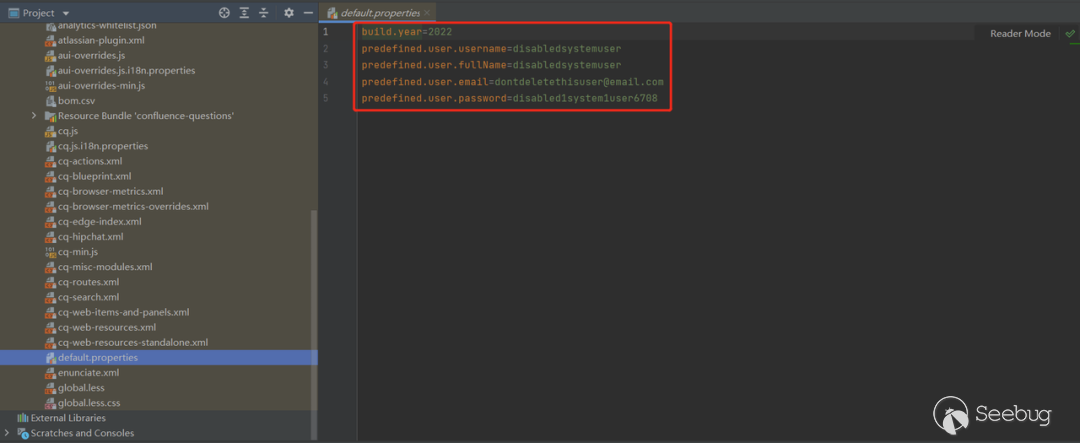1080x443 pixels.
Task: Select aui-overrides.js.i18n.properties file
Action: coord(126,70)
